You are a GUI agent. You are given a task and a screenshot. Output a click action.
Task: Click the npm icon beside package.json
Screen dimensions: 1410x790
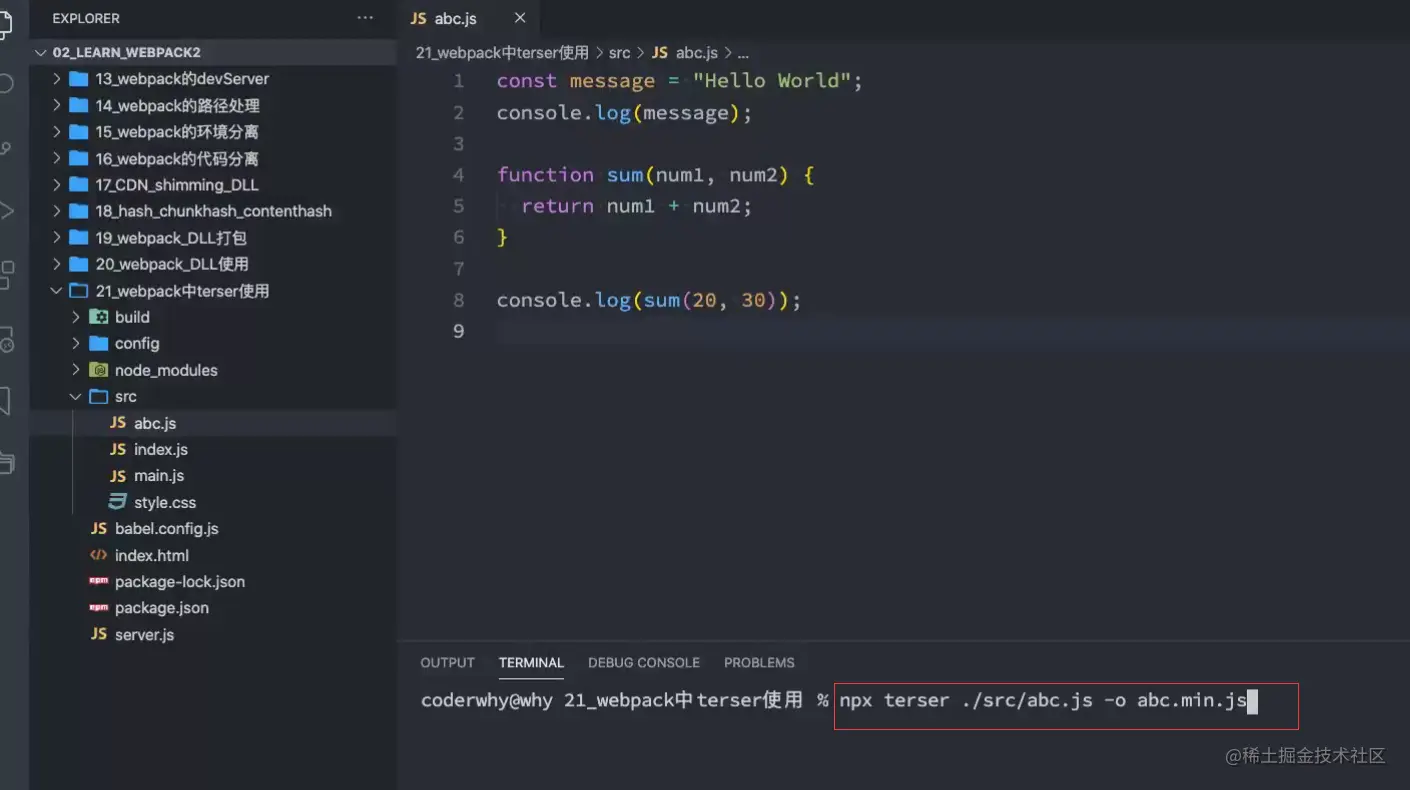coord(99,608)
